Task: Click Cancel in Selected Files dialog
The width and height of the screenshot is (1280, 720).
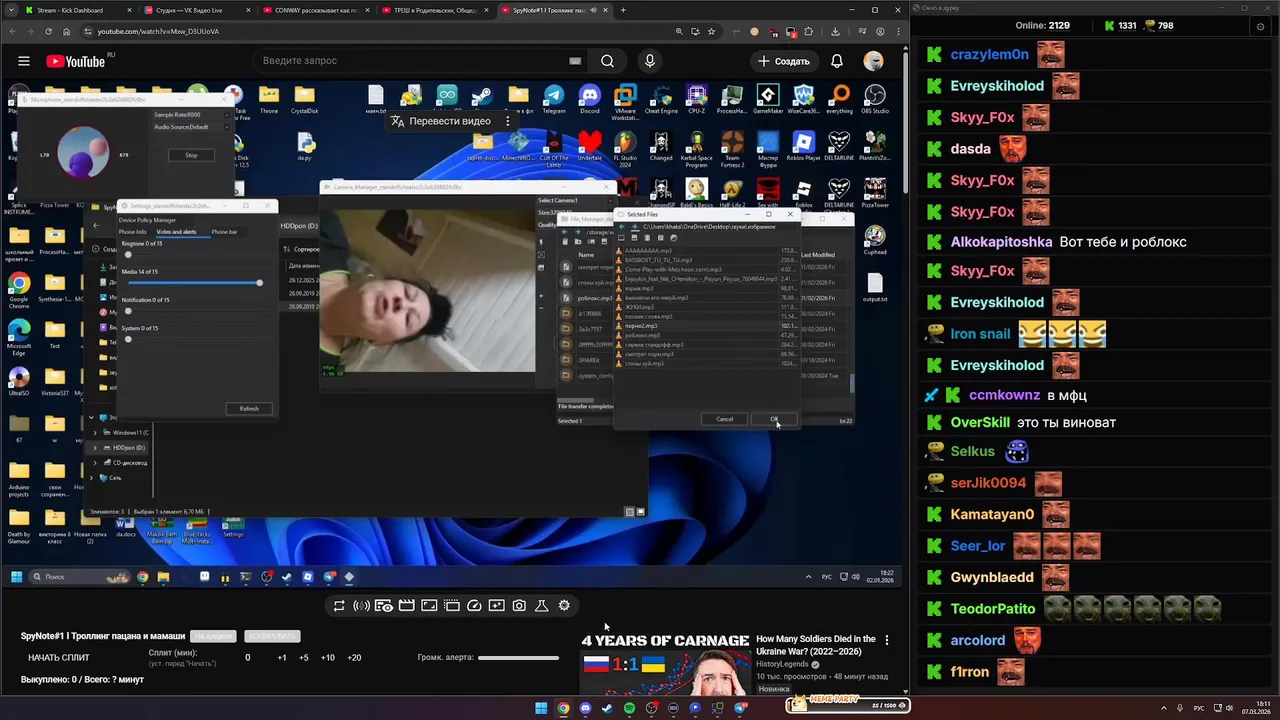Action: pyautogui.click(x=725, y=419)
